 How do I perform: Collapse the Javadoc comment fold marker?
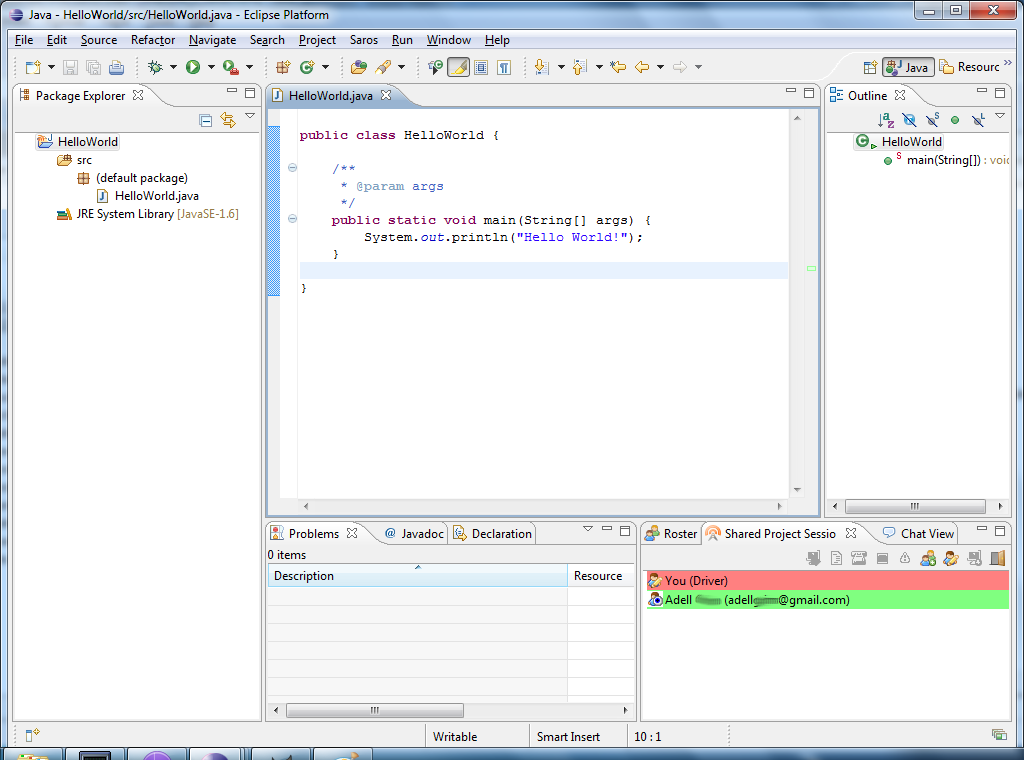pos(292,168)
